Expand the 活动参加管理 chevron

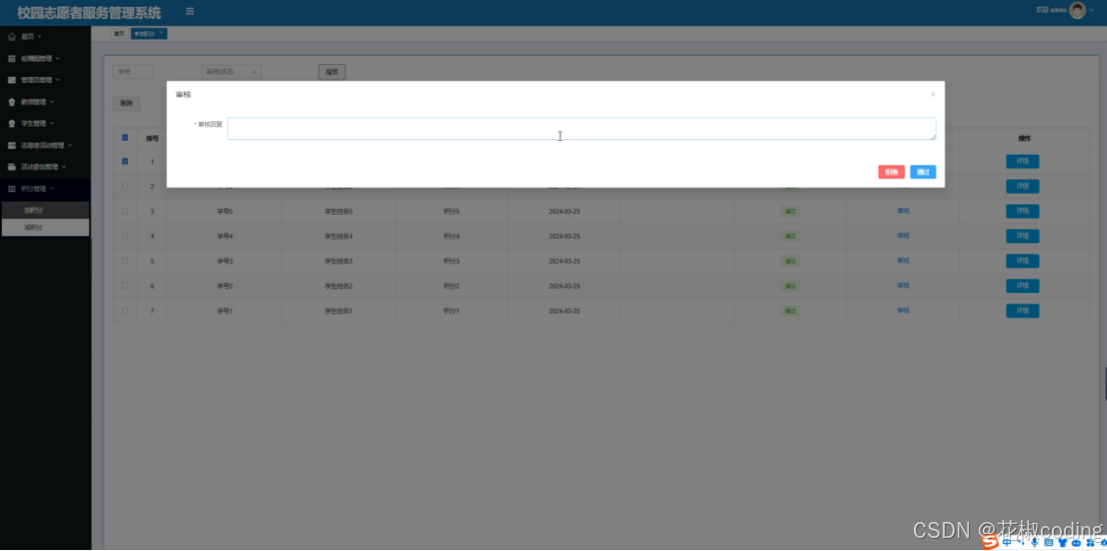click(x=64, y=167)
